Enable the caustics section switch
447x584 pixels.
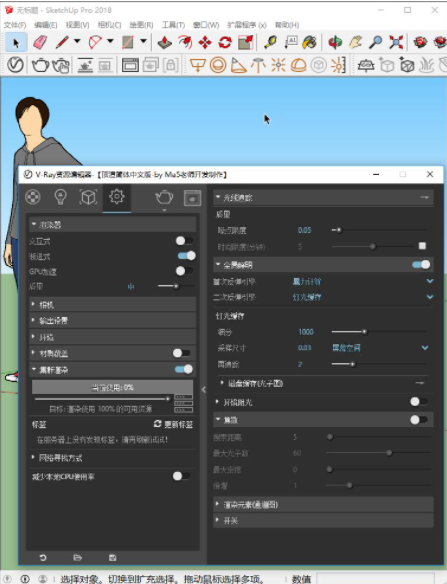tap(419, 420)
